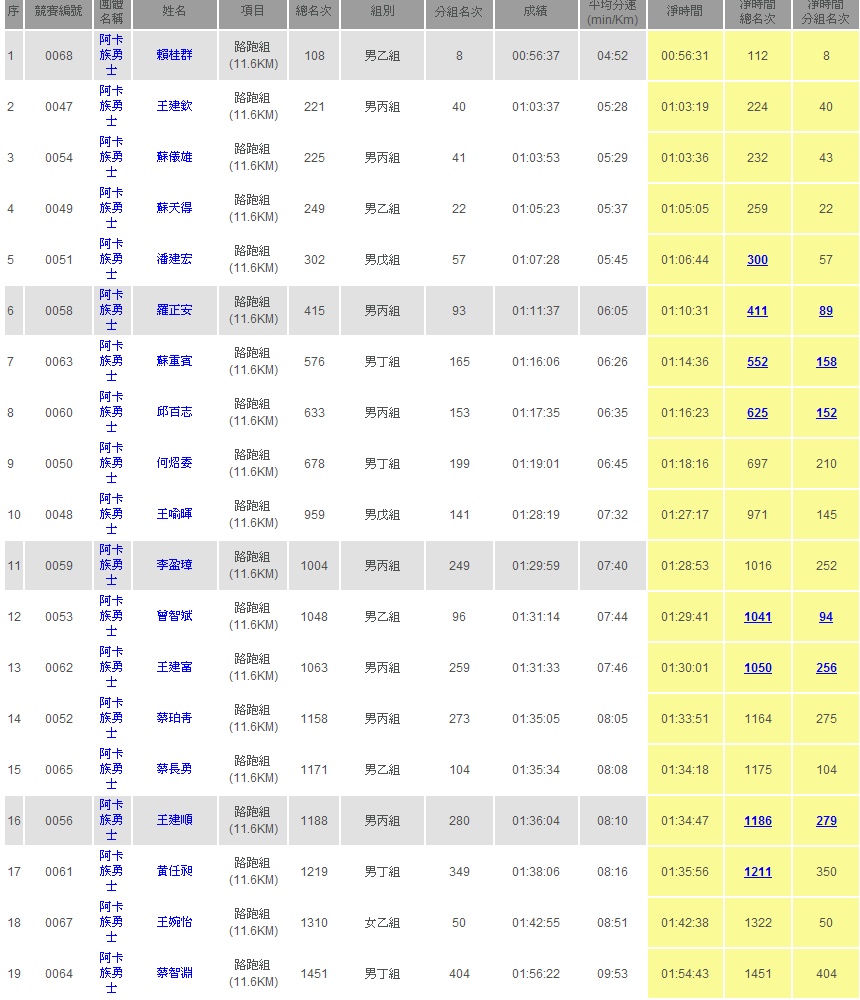The width and height of the screenshot is (860, 1000).
Task: Open runner 王建順's name link
Action: coord(174,820)
